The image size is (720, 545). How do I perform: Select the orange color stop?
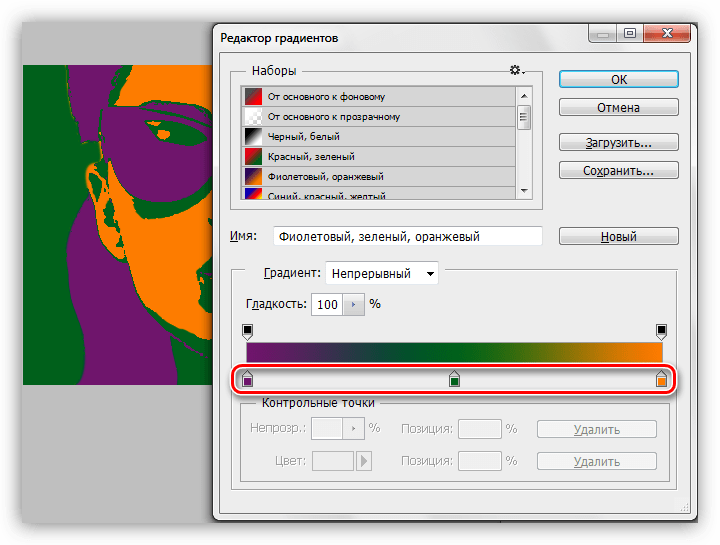click(x=661, y=379)
